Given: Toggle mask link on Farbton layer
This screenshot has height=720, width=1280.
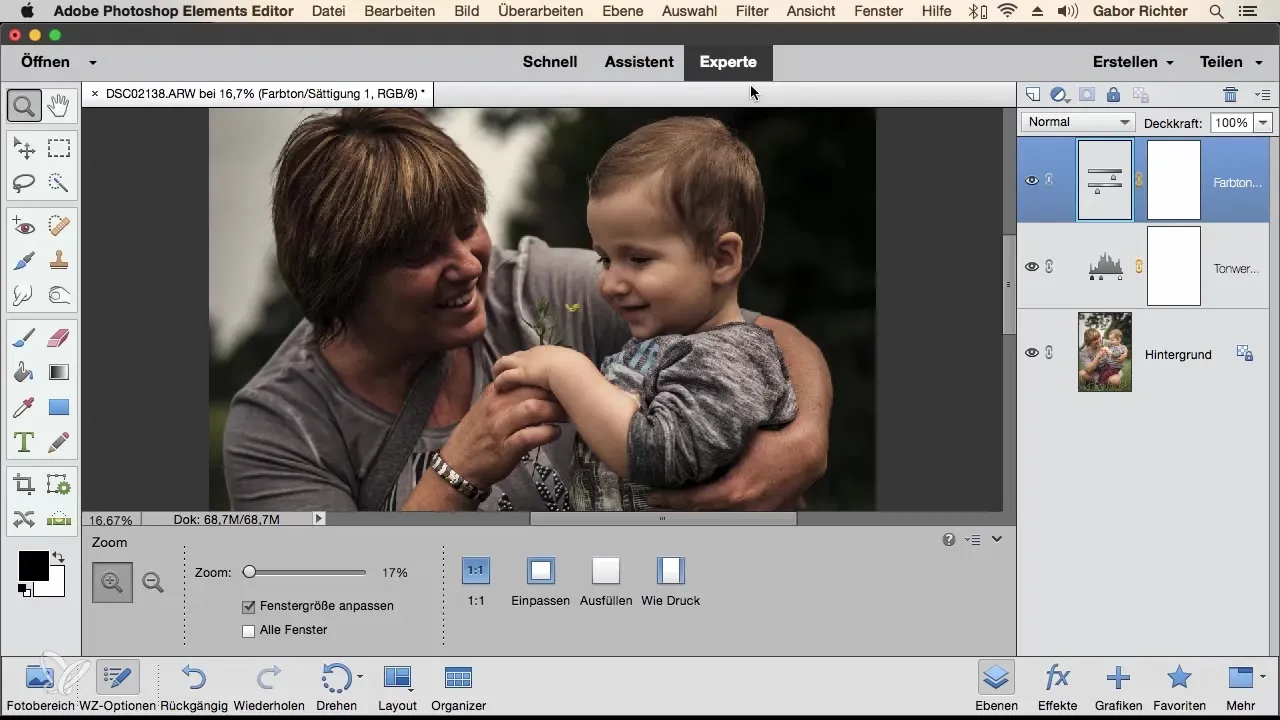Looking at the screenshot, I should pos(1139,181).
